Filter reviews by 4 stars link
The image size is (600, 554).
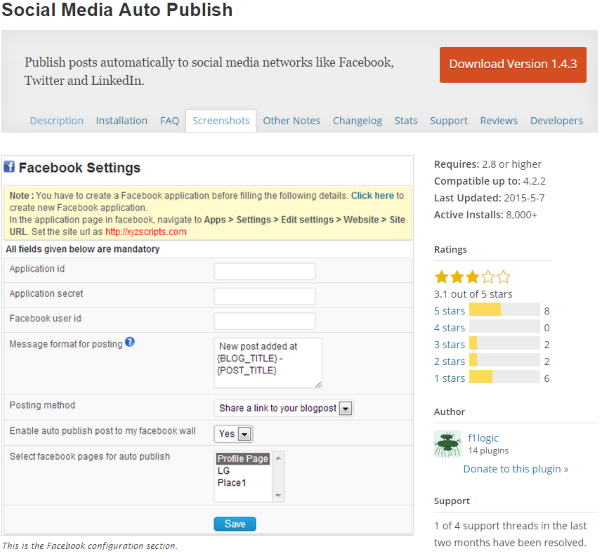449,328
